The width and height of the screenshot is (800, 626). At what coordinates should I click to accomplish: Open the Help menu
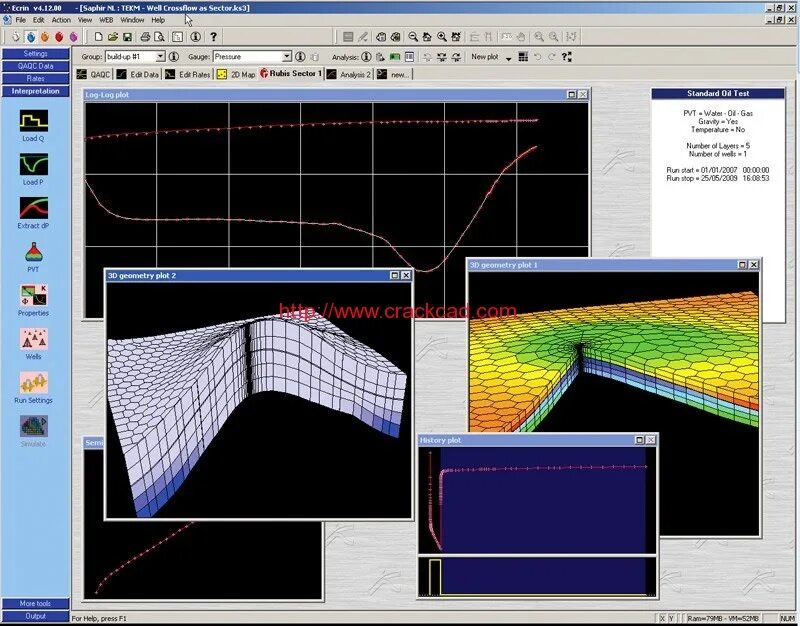[158, 20]
